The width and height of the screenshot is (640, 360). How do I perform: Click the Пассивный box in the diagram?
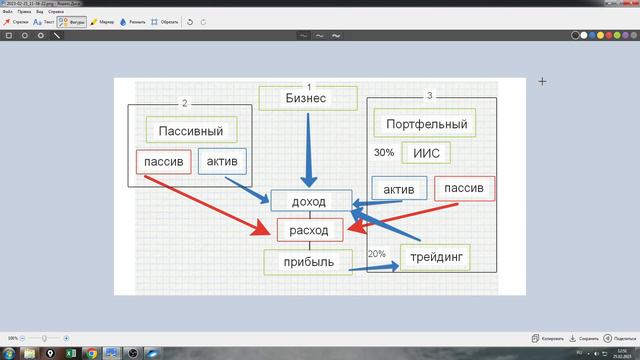point(192,130)
